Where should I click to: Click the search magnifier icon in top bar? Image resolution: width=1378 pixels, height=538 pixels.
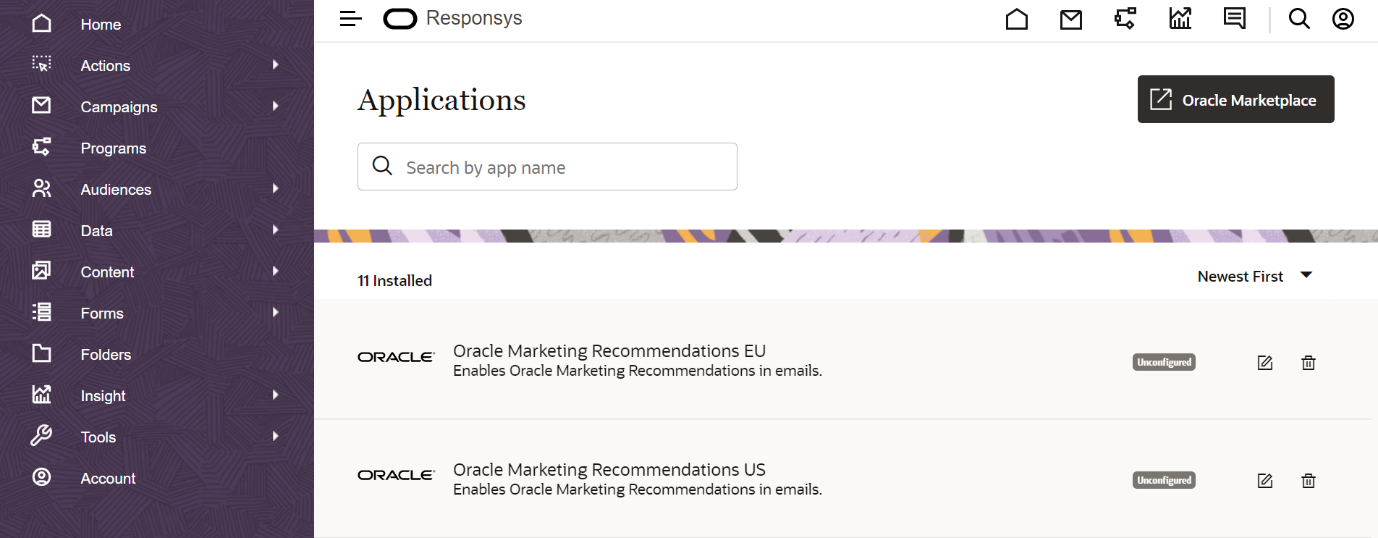[x=1299, y=19]
